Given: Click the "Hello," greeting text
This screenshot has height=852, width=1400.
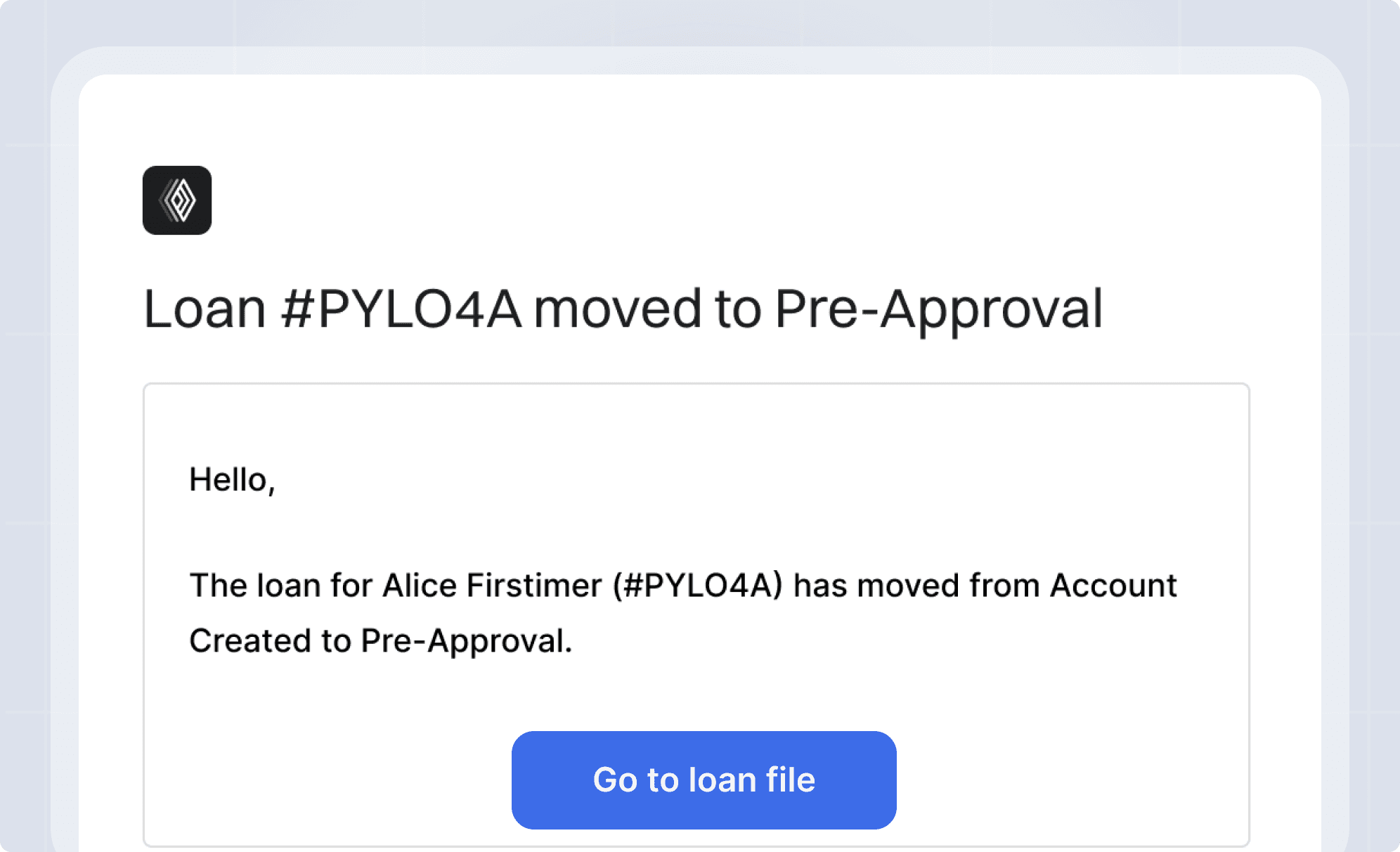Looking at the screenshot, I should (232, 480).
